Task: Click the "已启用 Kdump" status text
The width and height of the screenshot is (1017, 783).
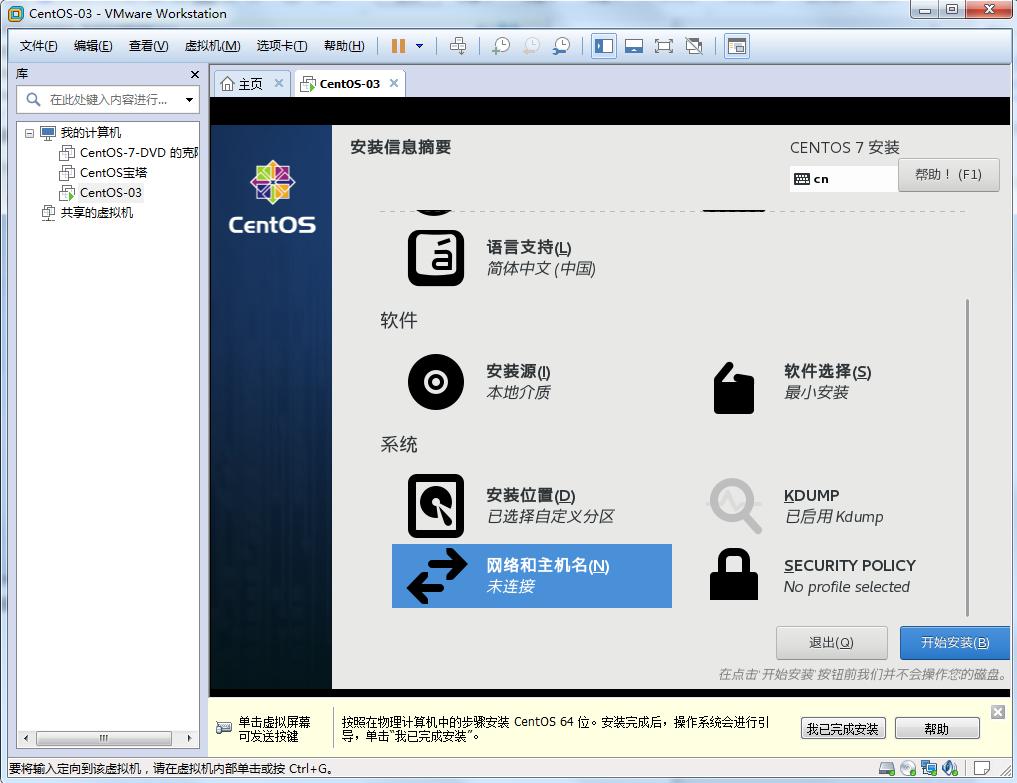Action: tap(834, 517)
